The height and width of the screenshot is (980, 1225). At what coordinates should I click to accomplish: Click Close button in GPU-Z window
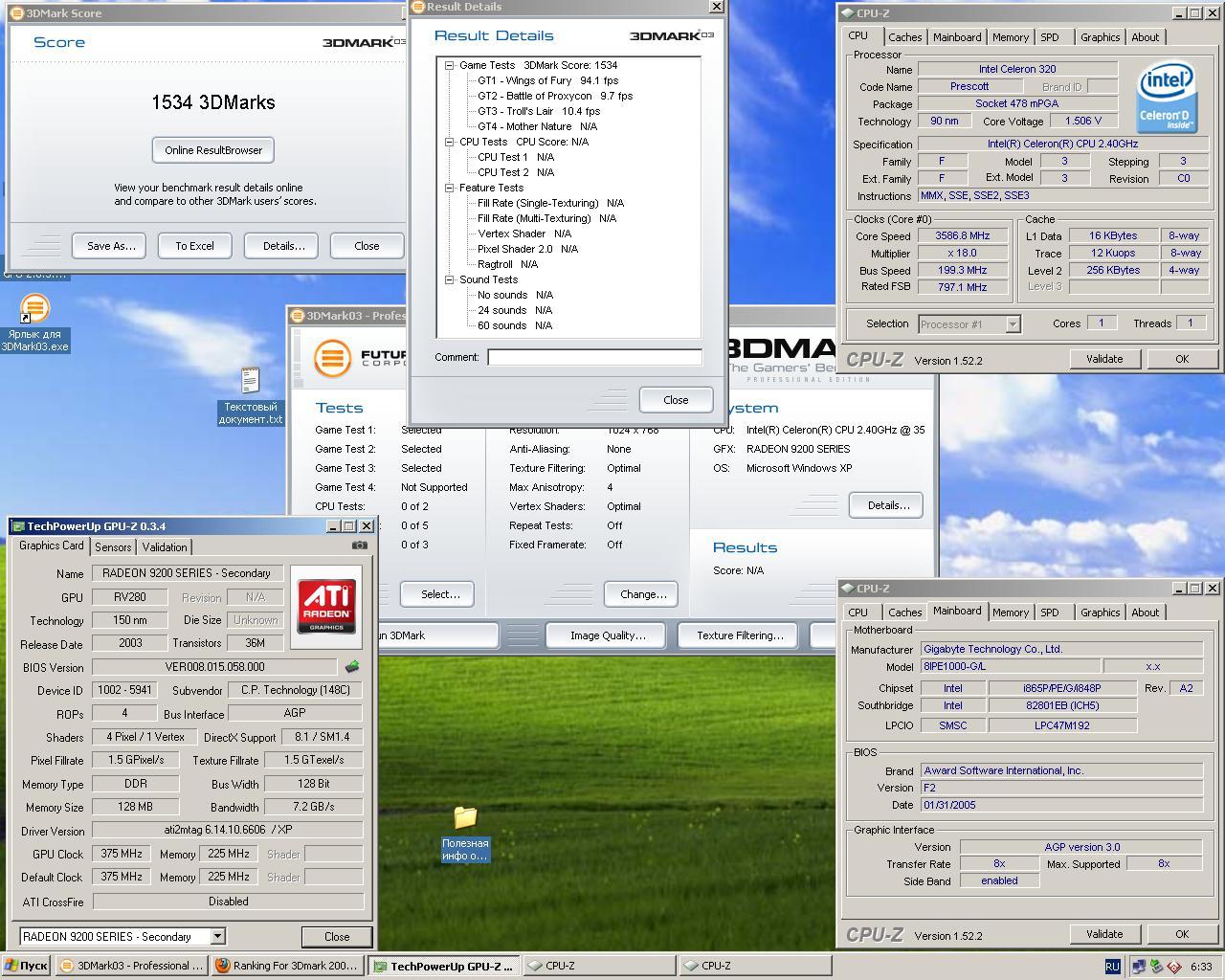click(x=337, y=937)
